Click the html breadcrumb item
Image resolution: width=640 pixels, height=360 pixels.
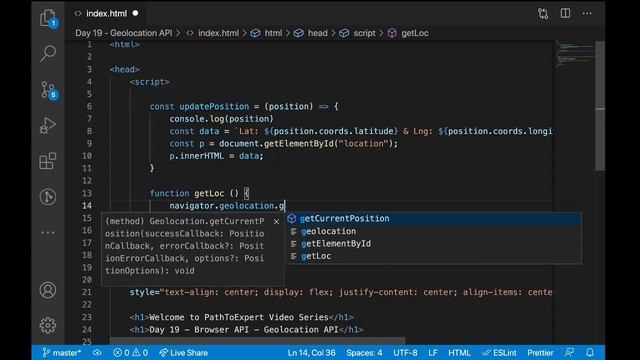267,33
